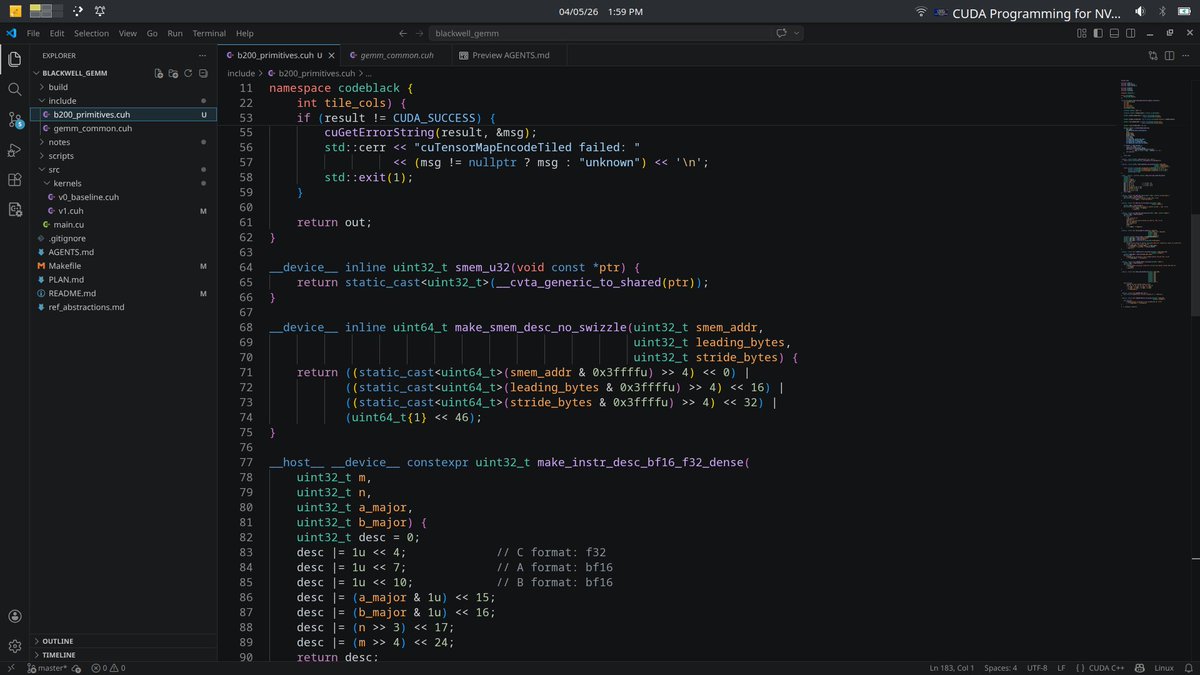Open Explorer Views and More Actions menu
The height and width of the screenshot is (675, 1200).
click(x=203, y=55)
